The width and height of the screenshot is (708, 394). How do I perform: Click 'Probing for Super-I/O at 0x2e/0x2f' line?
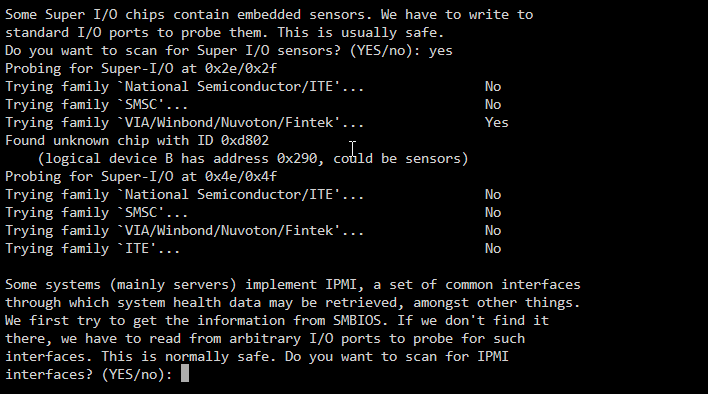141,69
